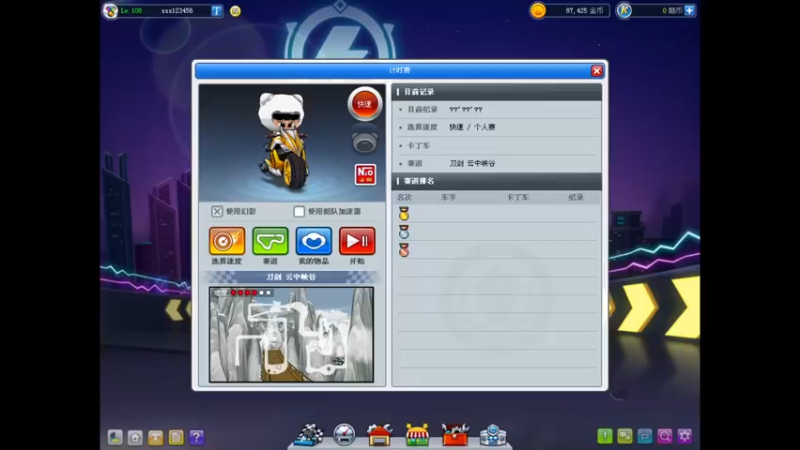Open the green 赛道 track selection icon

(270, 241)
